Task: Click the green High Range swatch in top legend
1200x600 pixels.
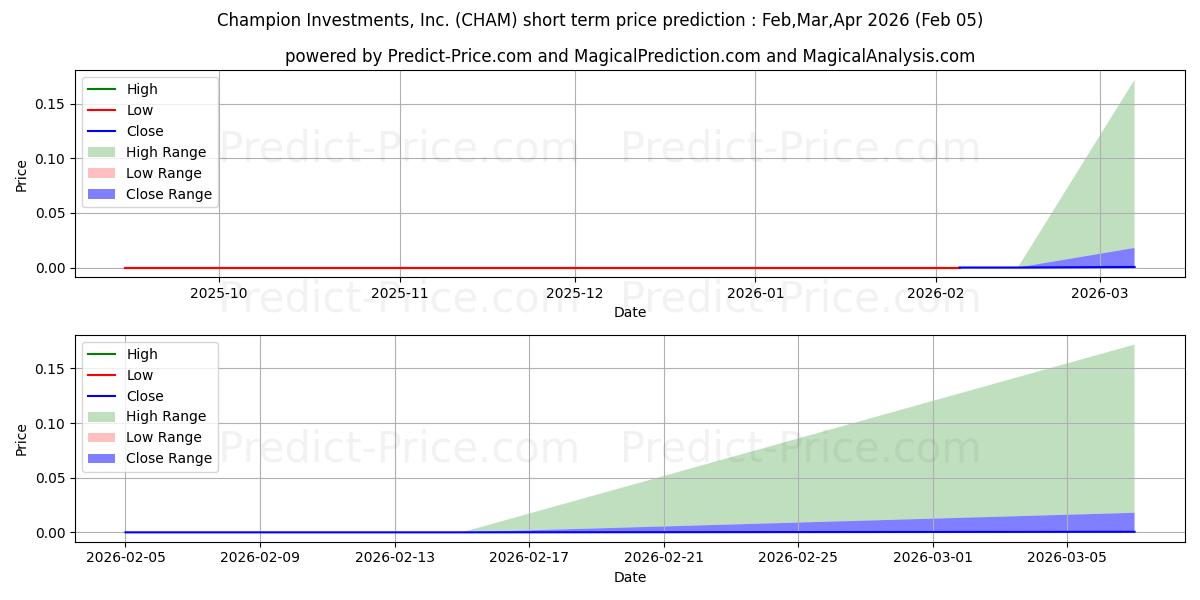Action: click(x=102, y=152)
